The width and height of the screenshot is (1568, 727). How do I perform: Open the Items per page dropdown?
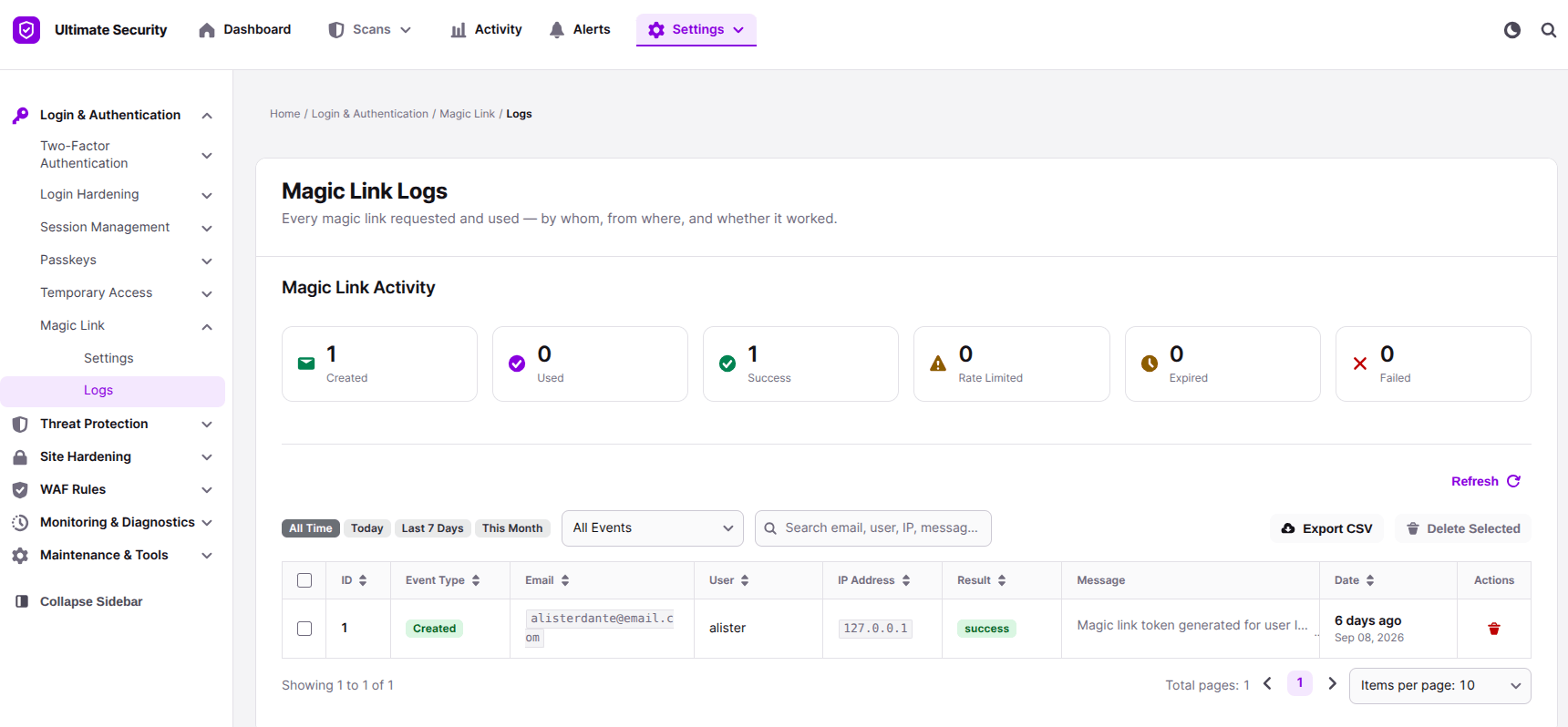coord(1440,686)
